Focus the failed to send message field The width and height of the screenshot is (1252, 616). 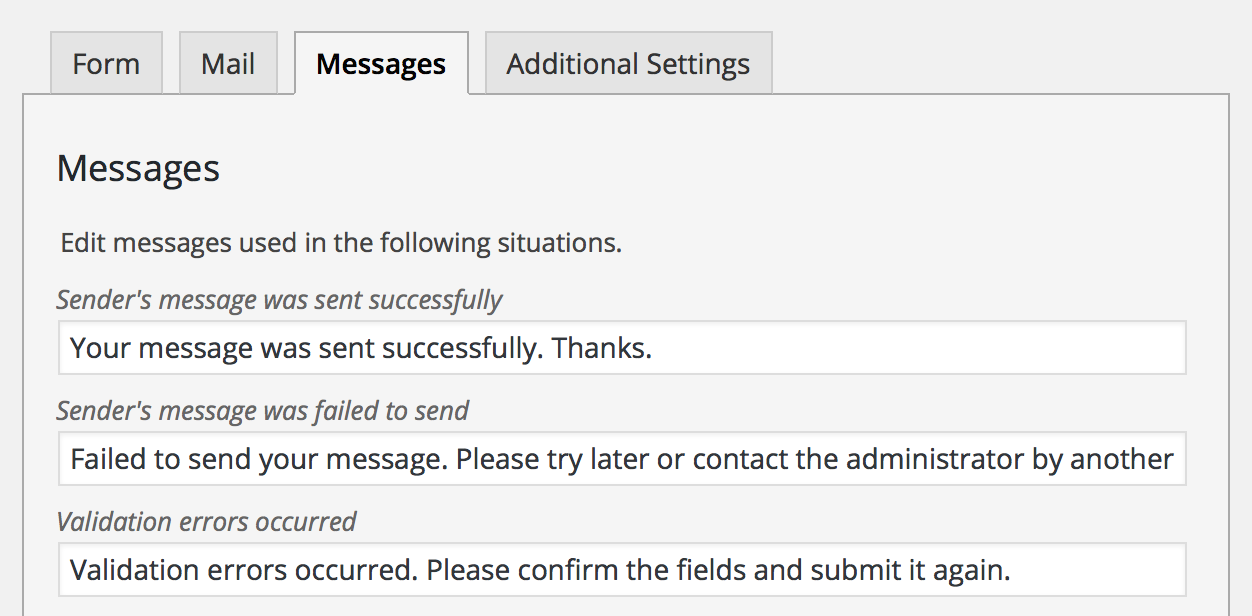pos(622,459)
